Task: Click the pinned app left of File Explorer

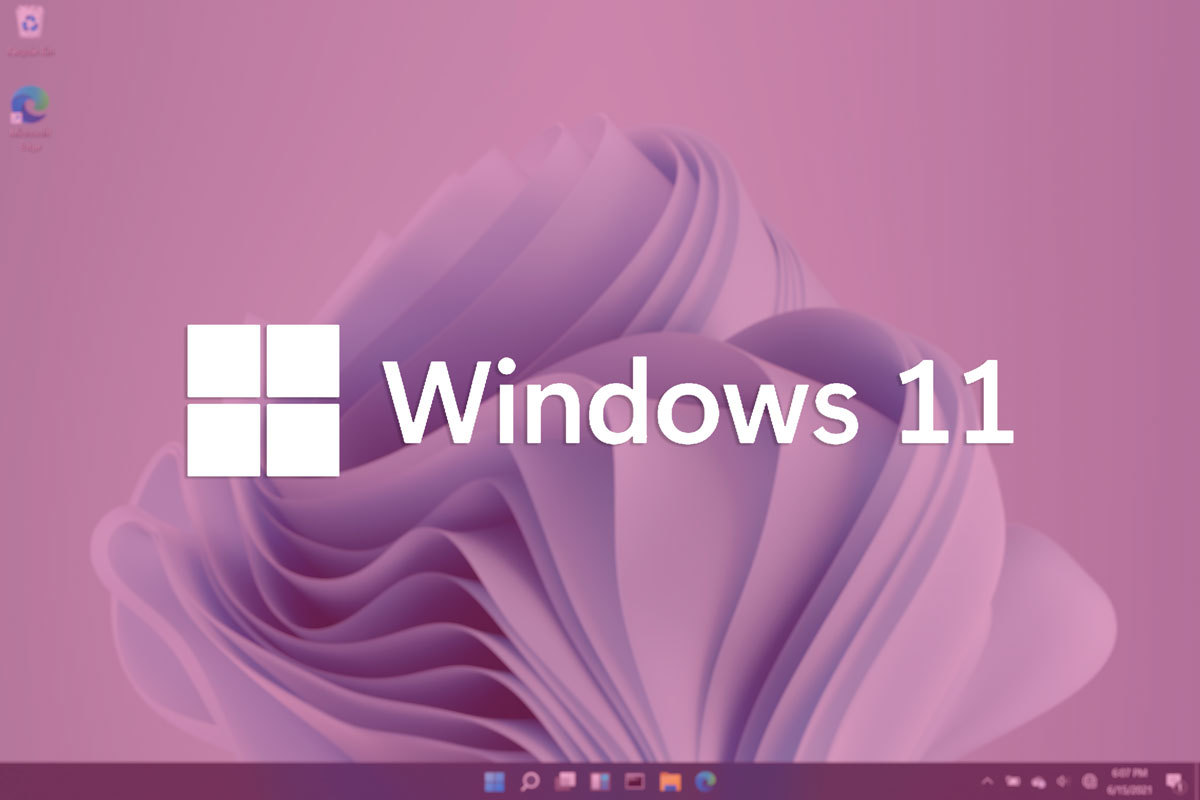Action: coord(635,781)
